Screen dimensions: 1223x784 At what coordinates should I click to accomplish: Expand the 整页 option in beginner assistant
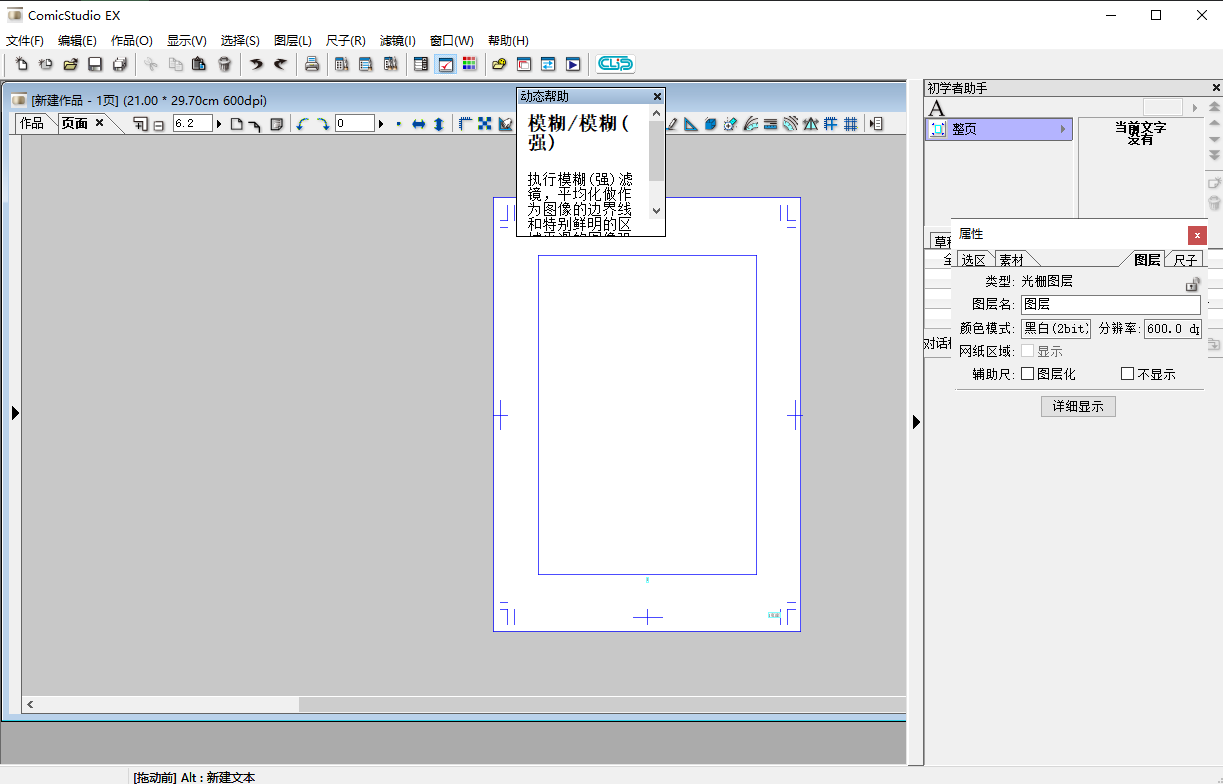[x=1063, y=128]
